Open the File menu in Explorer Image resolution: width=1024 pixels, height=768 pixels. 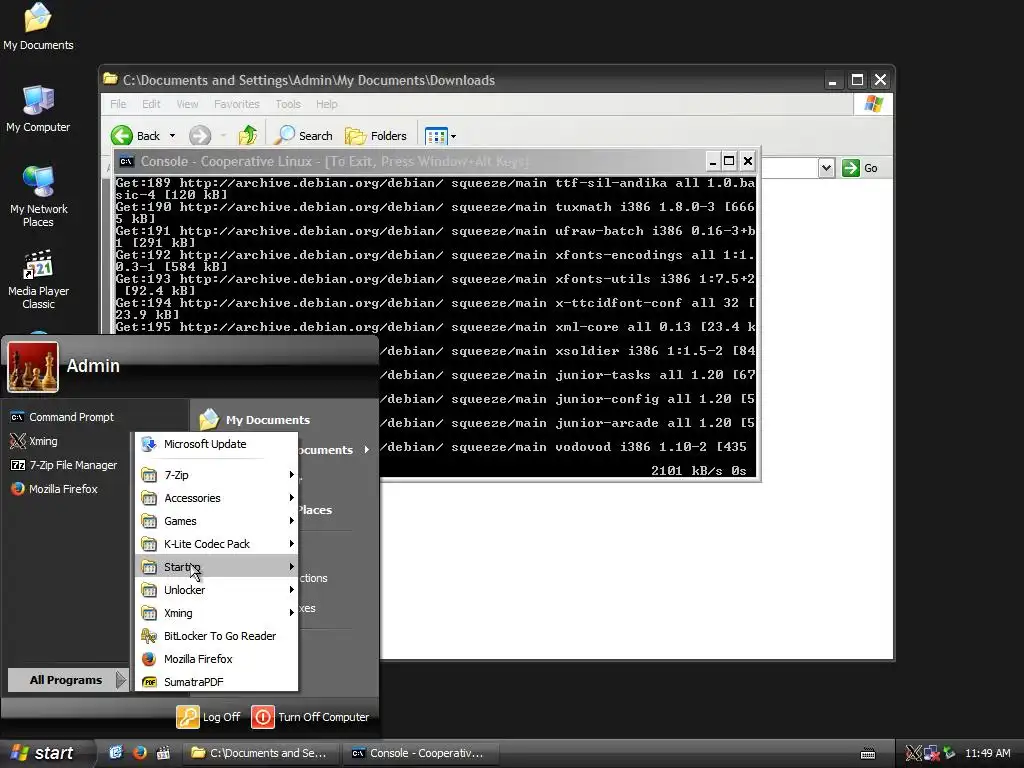tap(118, 104)
